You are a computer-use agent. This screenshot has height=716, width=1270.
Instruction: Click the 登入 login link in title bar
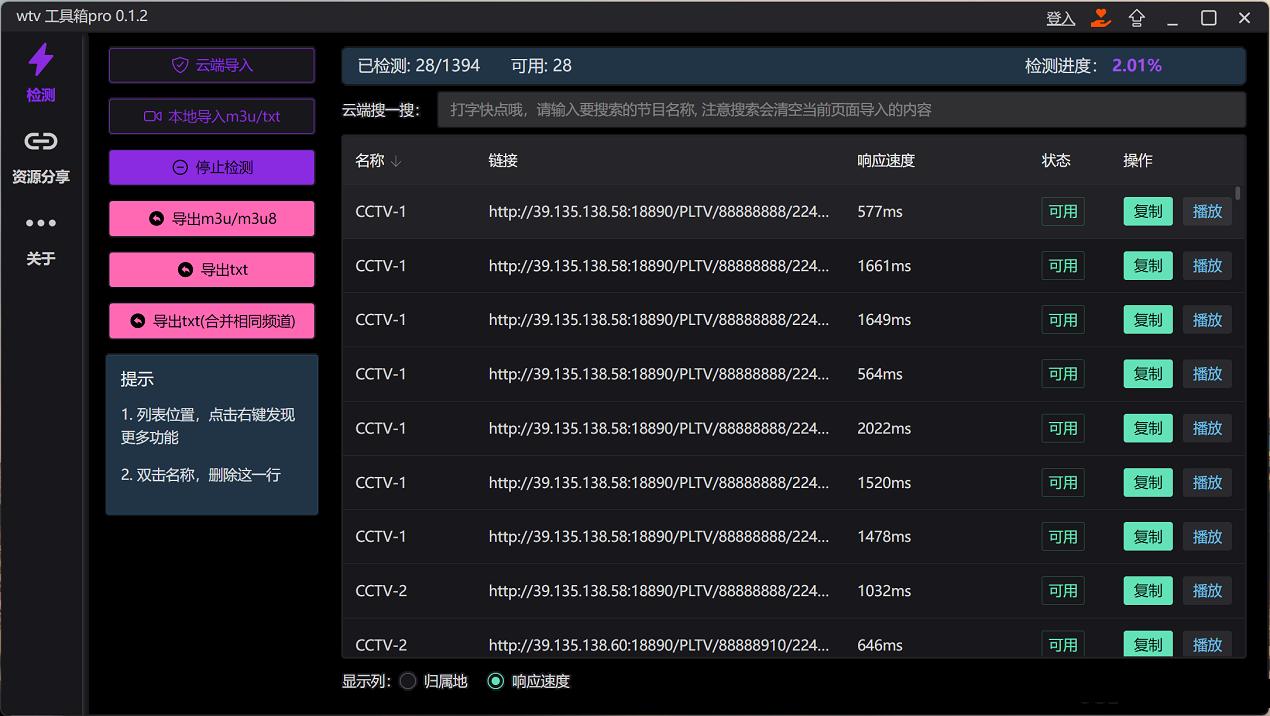click(1060, 18)
